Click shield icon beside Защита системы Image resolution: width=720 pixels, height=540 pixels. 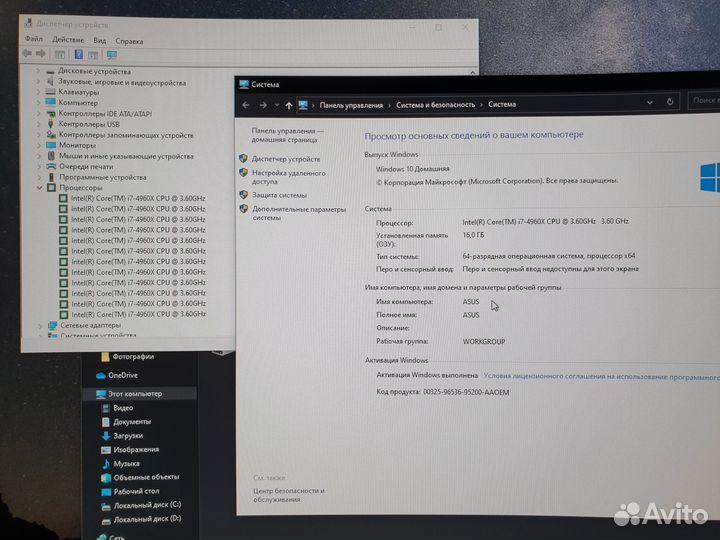tap(244, 195)
